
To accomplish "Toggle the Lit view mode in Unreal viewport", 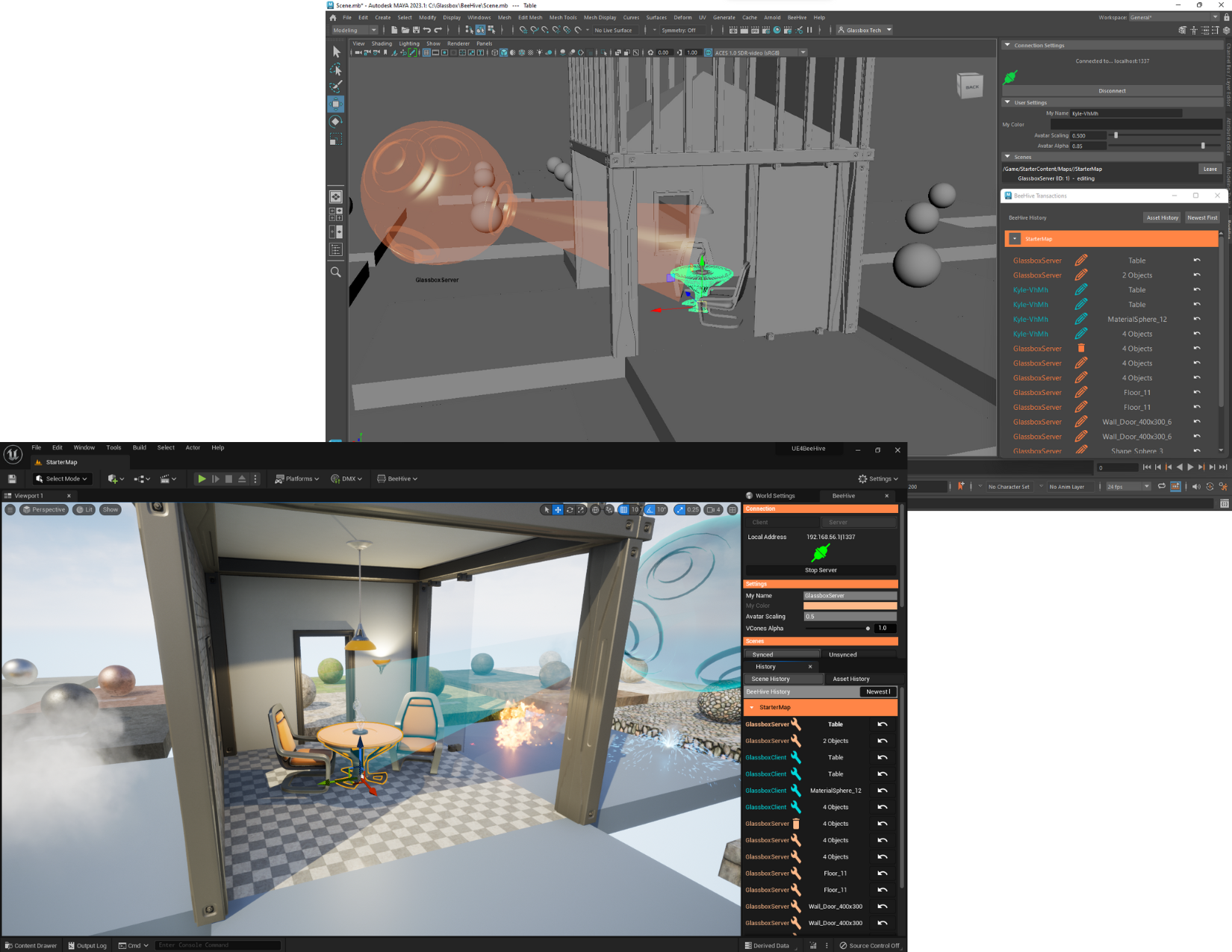I will pos(84,509).
